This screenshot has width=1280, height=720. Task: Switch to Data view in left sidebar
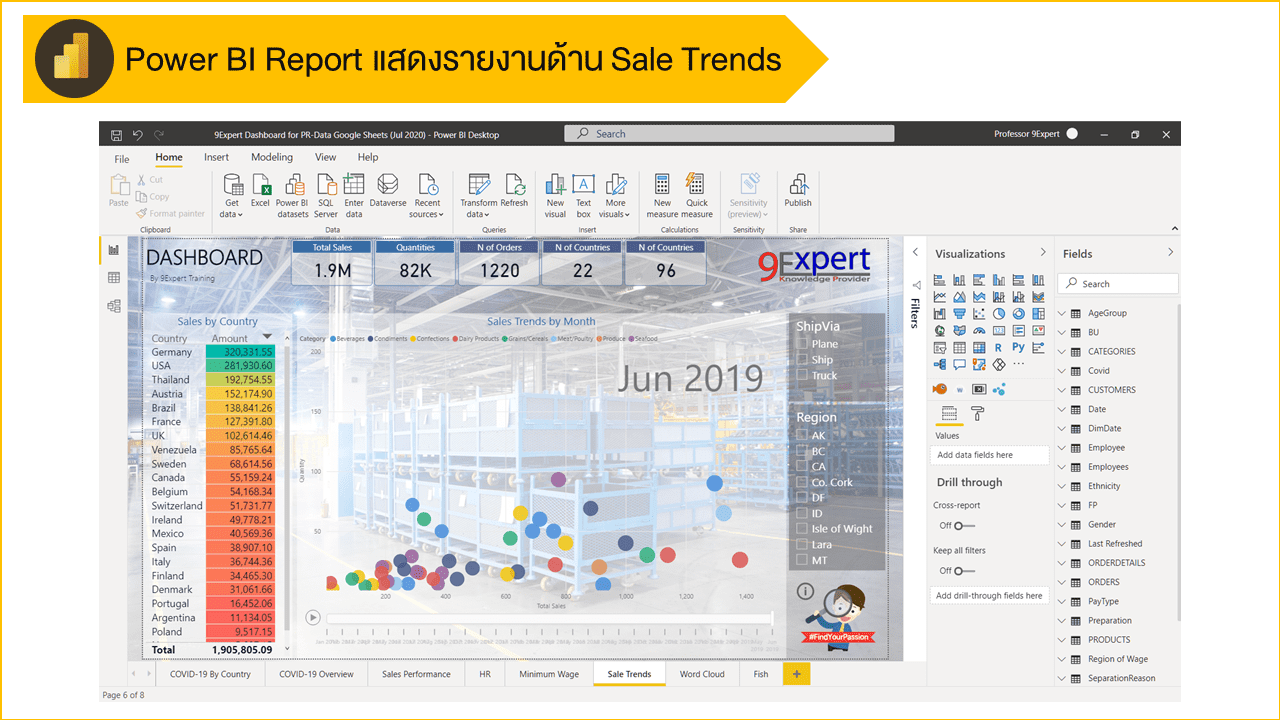(x=114, y=278)
